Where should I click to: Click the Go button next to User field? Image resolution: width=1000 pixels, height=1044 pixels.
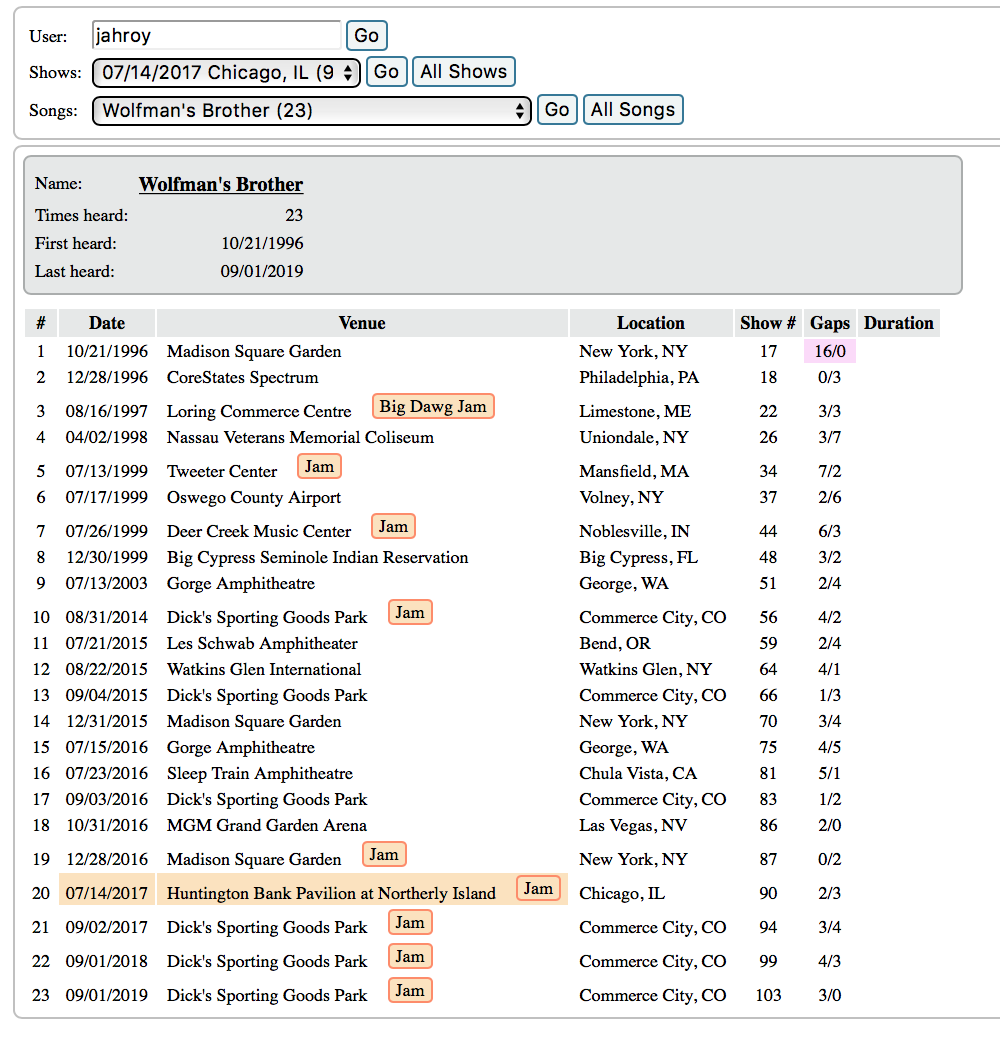[366, 36]
